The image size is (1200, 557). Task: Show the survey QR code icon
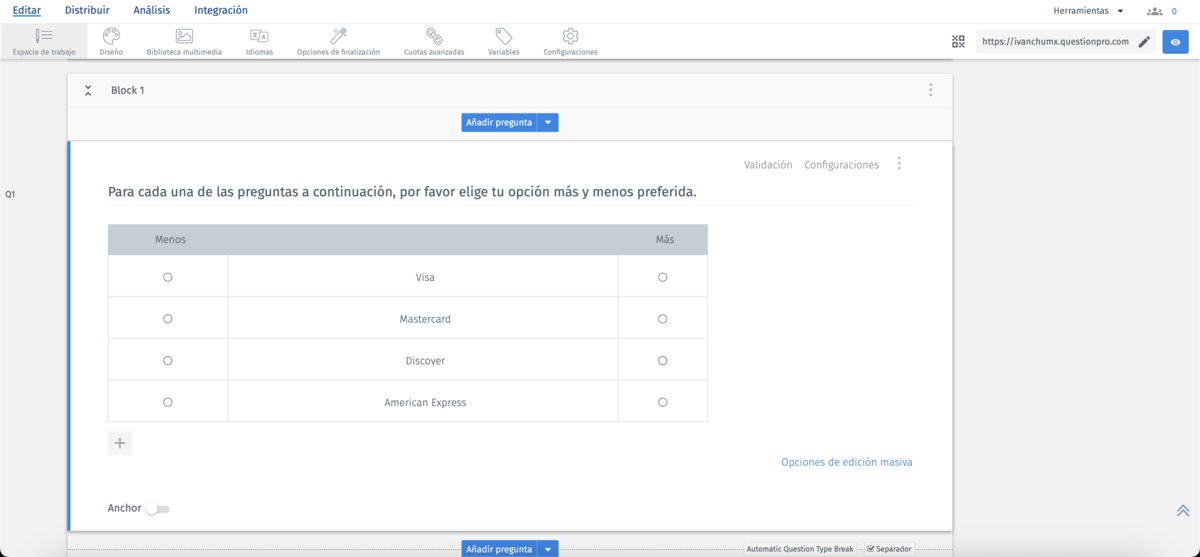coord(958,42)
